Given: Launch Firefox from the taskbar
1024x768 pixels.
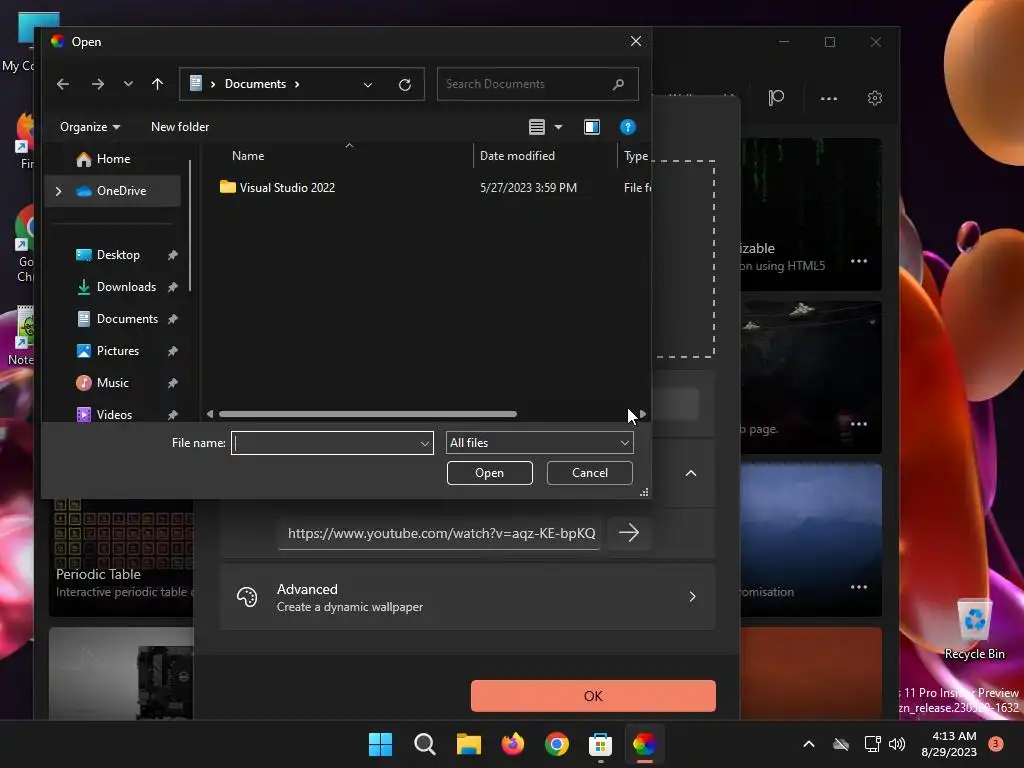Looking at the screenshot, I should click(x=513, y=744).
